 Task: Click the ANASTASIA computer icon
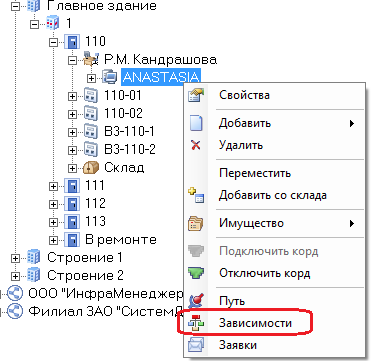[x=109, y=78]
